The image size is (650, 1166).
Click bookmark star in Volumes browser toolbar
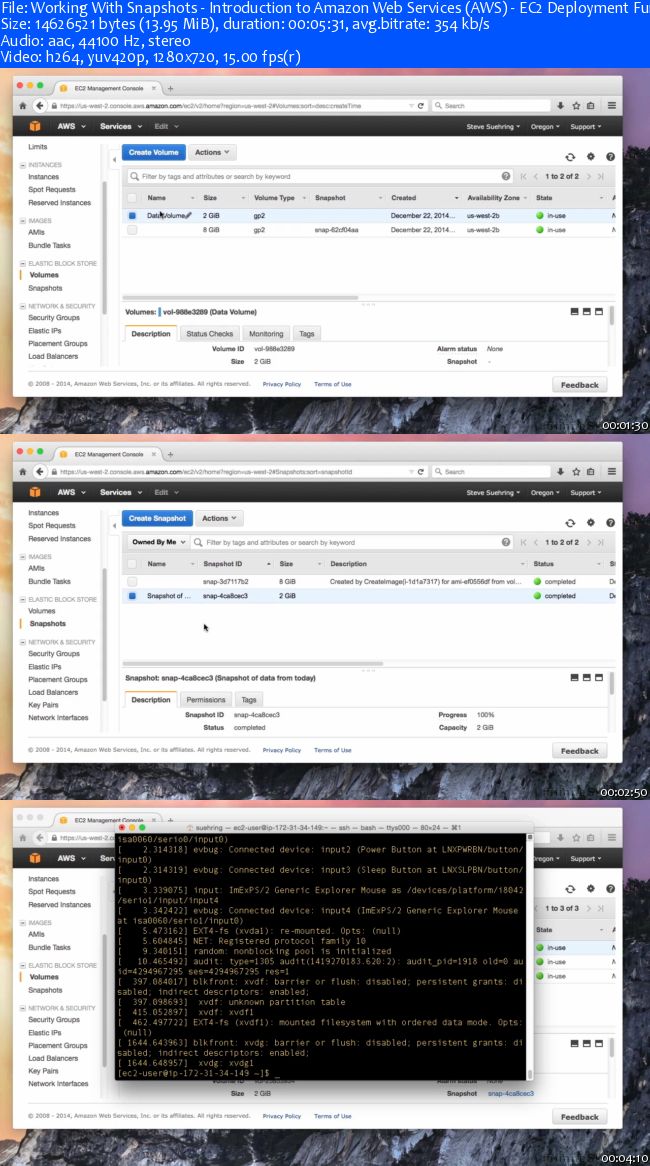point(576,106)
